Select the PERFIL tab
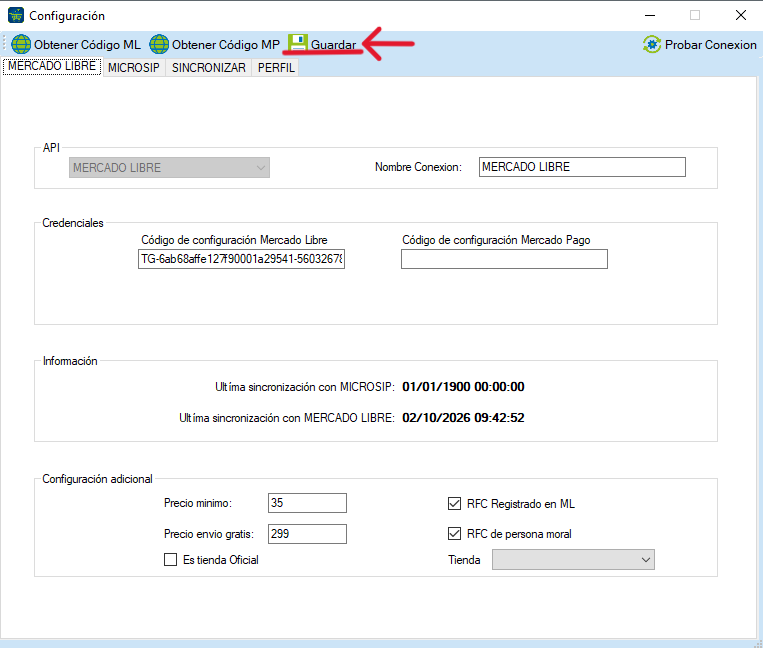This screenshot has width=763, height=648. (276, 68)
